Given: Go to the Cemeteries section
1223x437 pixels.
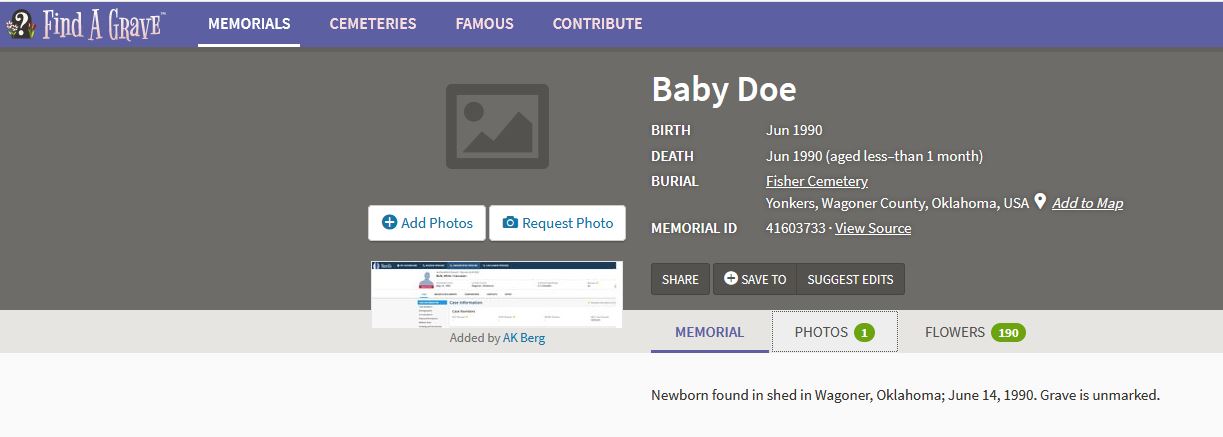Looking at the screenshot, I should click(x=373, y=24).
